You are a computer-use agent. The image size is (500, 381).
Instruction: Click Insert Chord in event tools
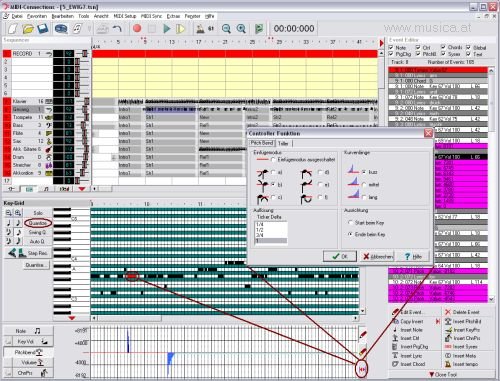point(408,364)
